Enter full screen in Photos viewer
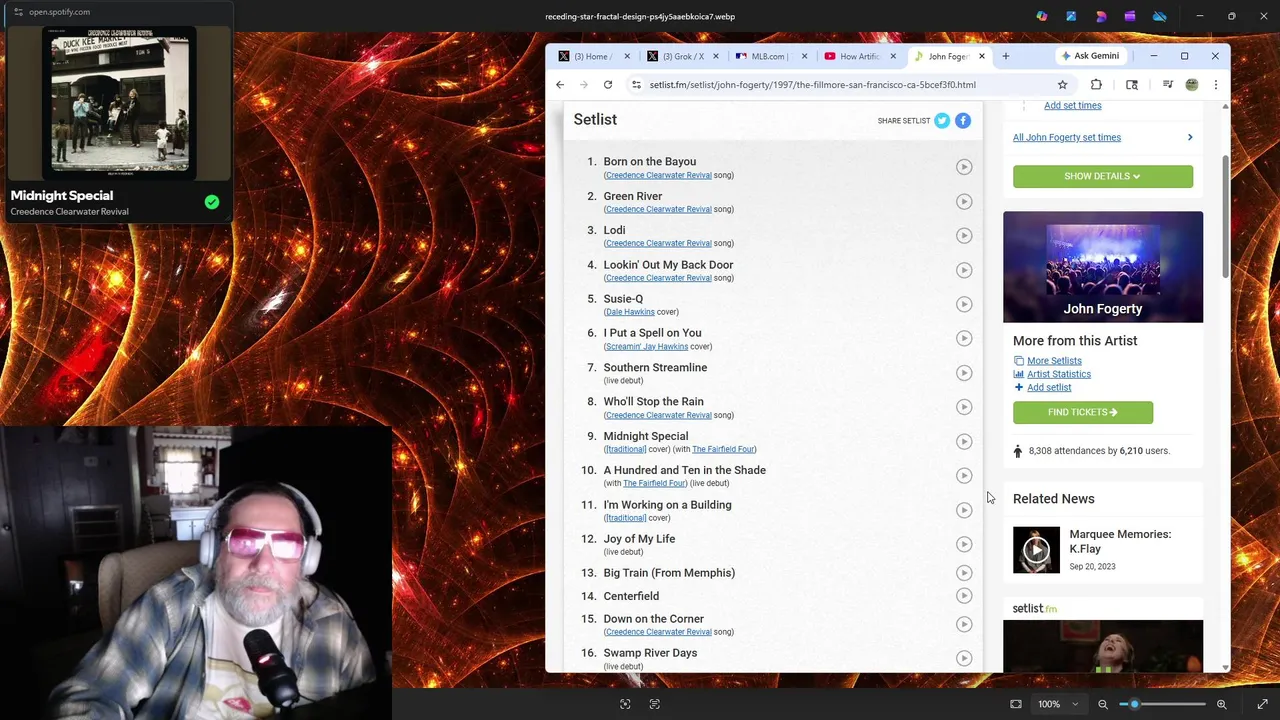The width and height of the screenshot is (1280, 720). (1262, 704)
